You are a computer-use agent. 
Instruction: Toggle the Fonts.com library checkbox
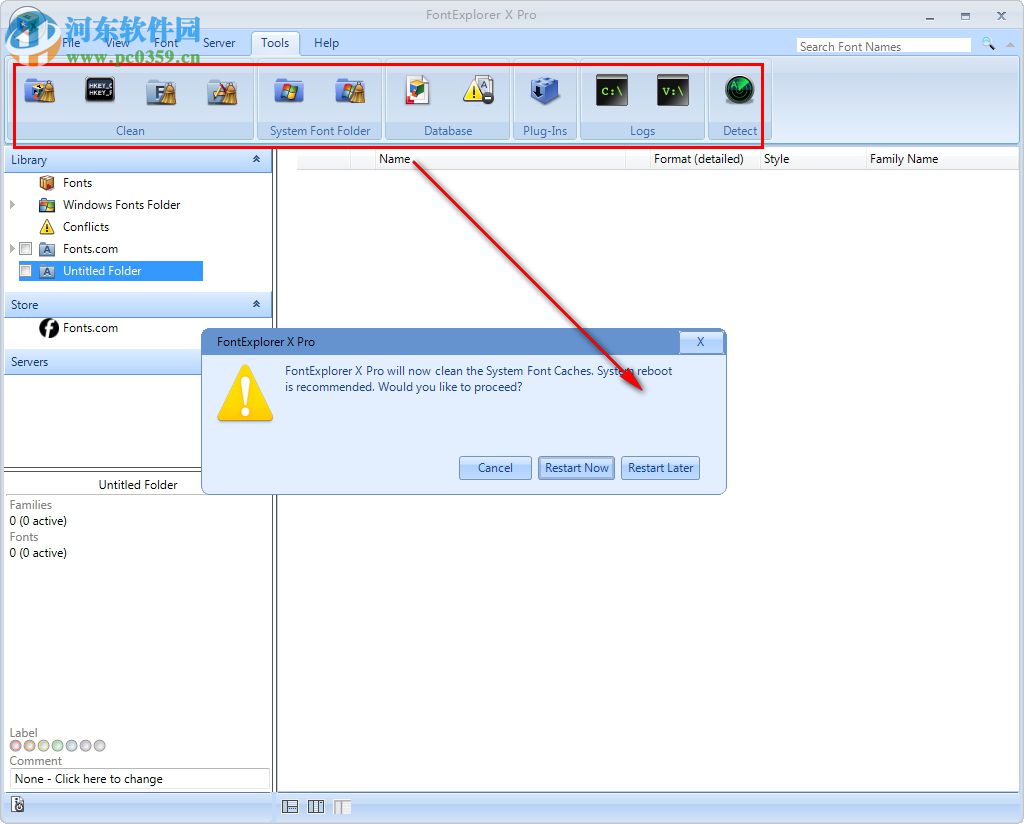[x=25, y=248]
